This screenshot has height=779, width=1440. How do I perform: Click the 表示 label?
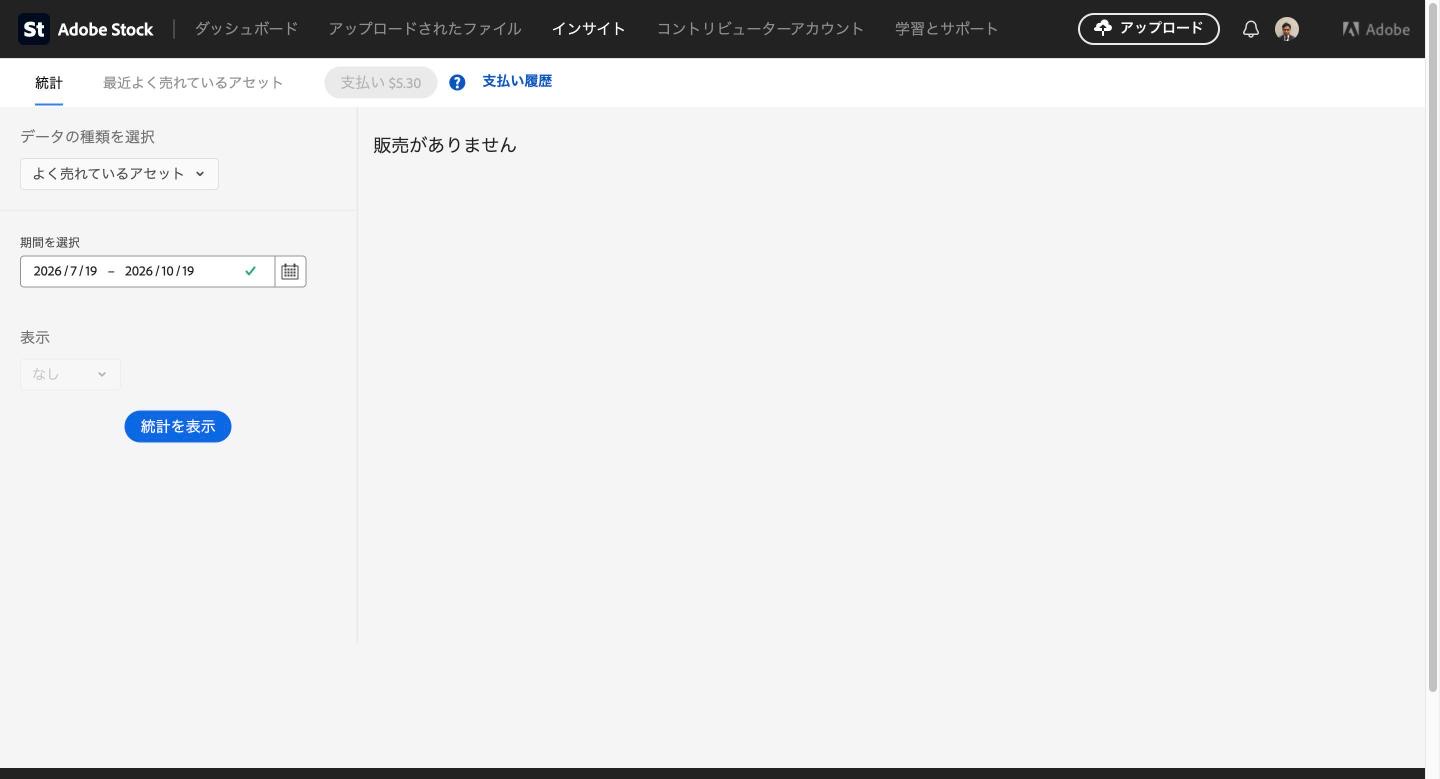(35, 338)
